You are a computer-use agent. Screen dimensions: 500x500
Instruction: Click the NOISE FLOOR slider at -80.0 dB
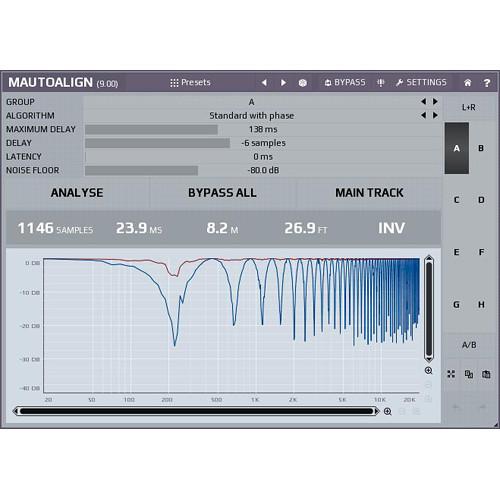coord(263,170)
